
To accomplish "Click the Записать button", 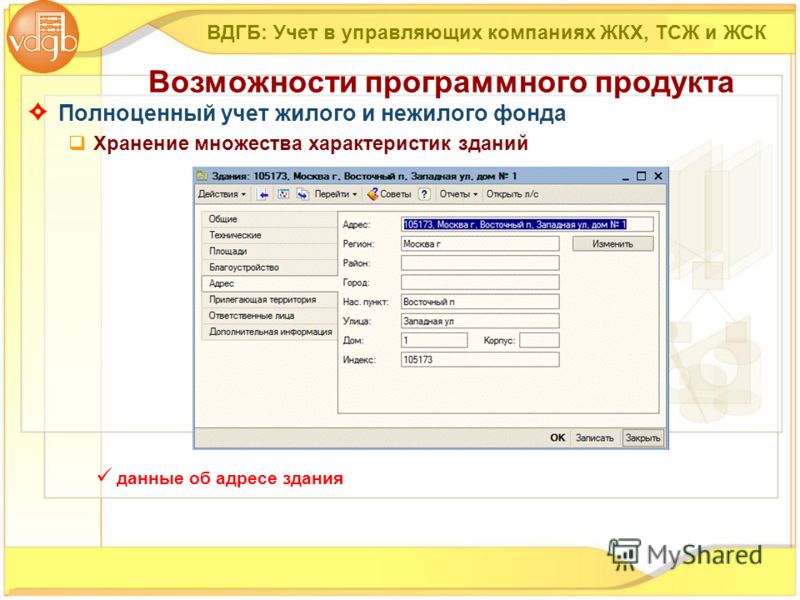I will [x=594, y=438].
